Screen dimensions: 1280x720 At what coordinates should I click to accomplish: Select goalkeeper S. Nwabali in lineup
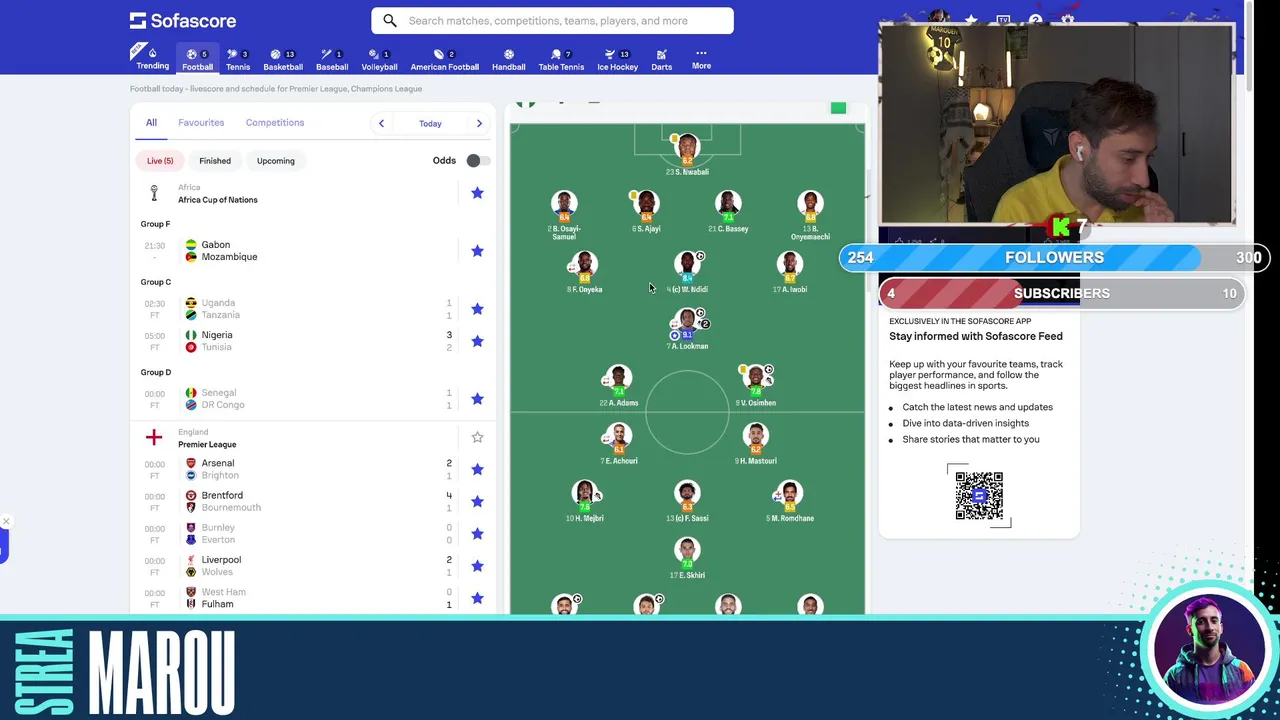coord(687,153)
